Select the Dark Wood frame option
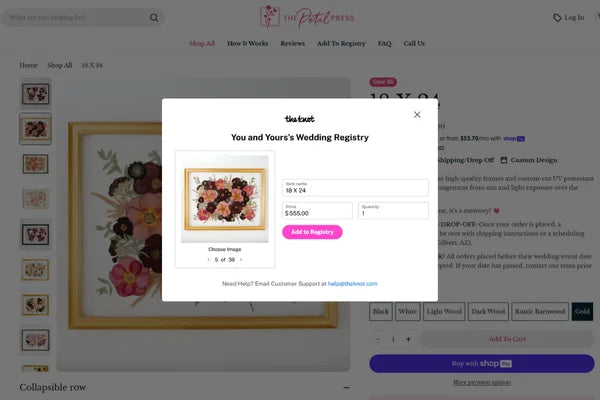 [488, 311]
